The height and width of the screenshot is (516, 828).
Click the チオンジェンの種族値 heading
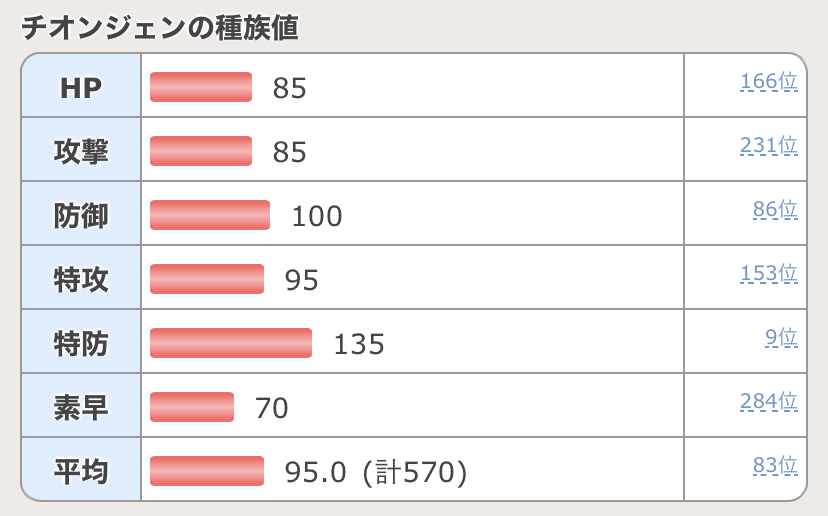[160, 28]
